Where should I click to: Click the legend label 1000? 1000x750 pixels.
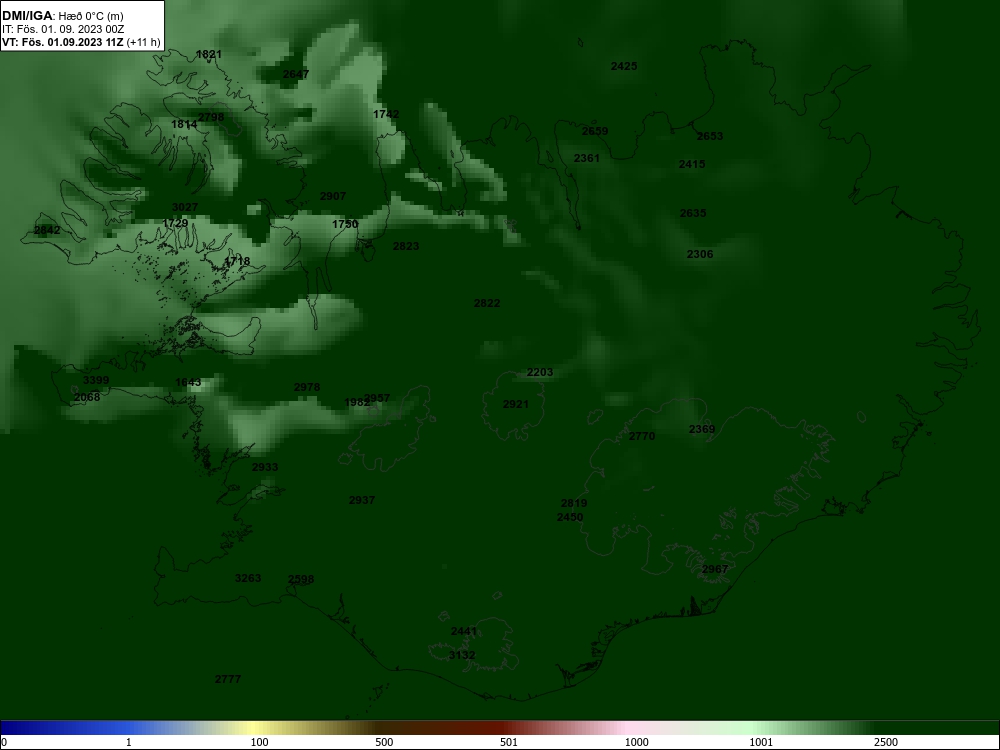click(636, 742)
